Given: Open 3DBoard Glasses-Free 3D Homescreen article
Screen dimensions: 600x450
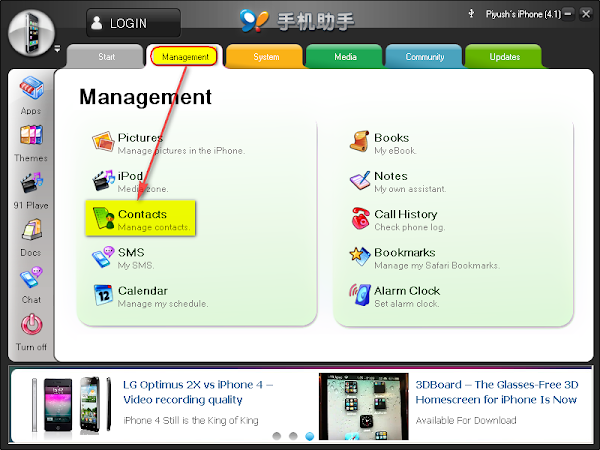Looking at the screenshot, I should pos(497,392).
